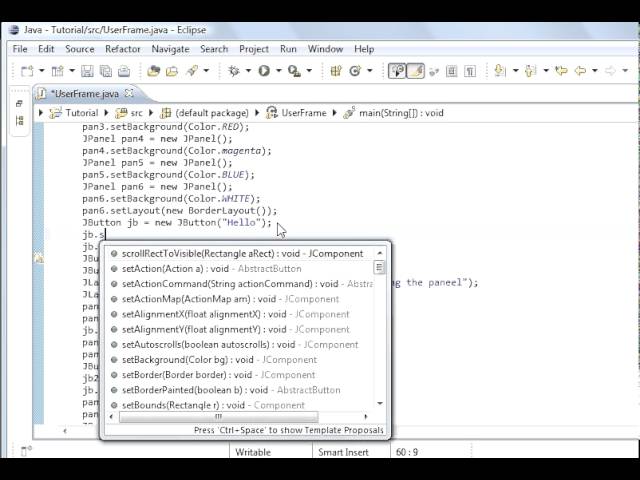Click the Search flashlight toolbar icon
This screenshot has height=480, width=640.
(x=192, y=71)
